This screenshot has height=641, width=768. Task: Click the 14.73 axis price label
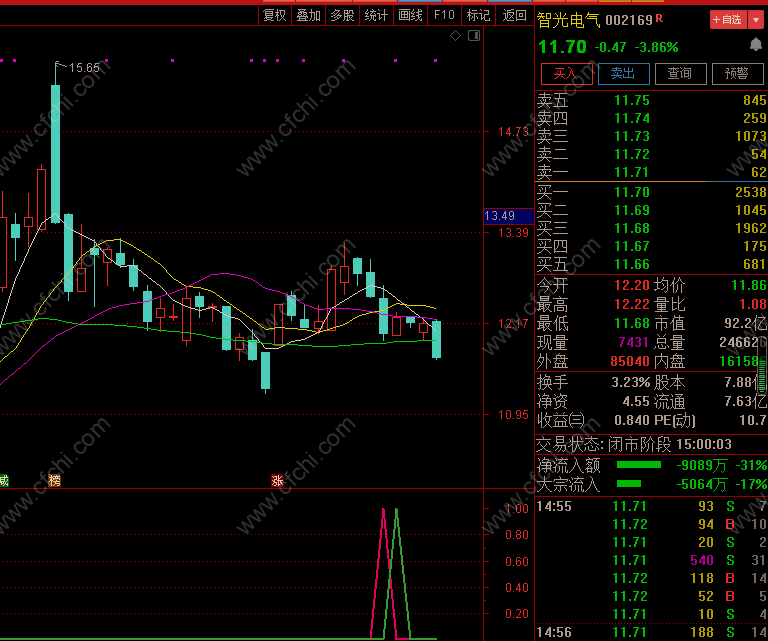[513, 132]
